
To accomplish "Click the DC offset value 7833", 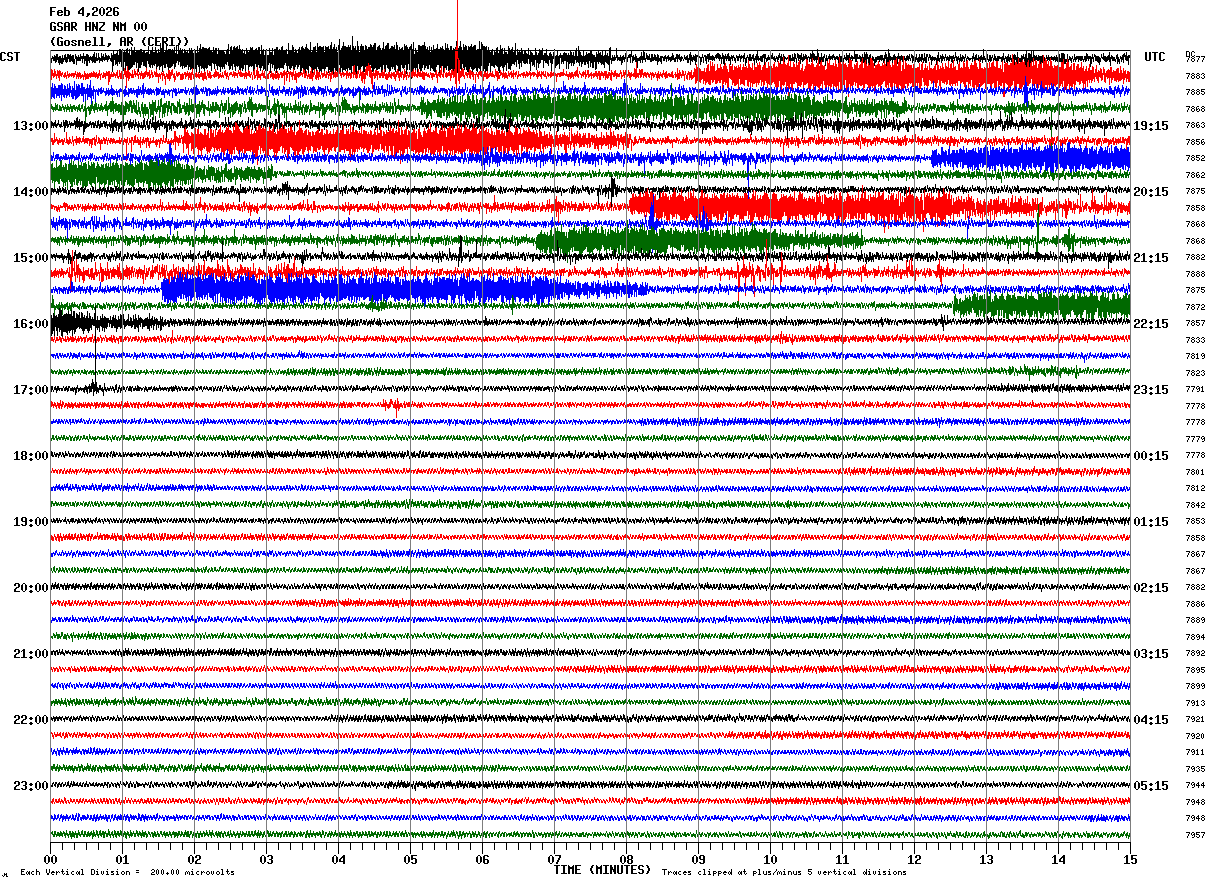I will [x=1195, y=340].
